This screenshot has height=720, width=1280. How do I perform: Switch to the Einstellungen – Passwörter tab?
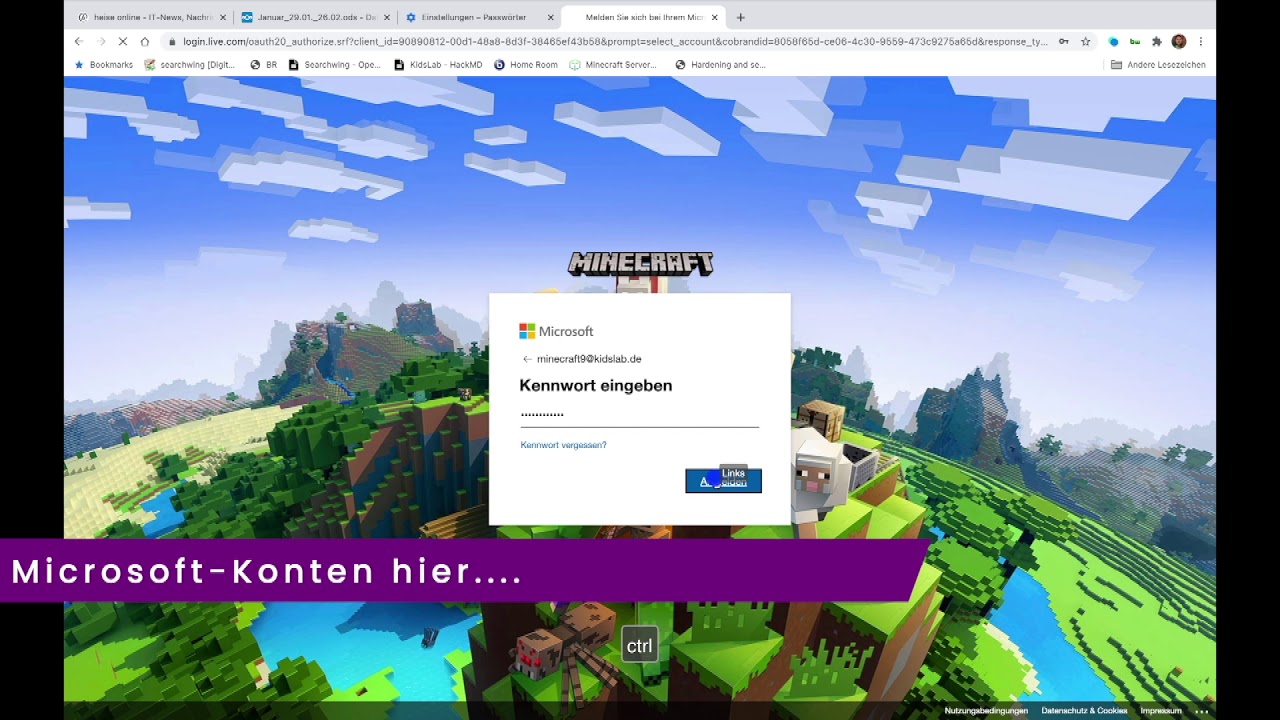[x=479, y=17]
